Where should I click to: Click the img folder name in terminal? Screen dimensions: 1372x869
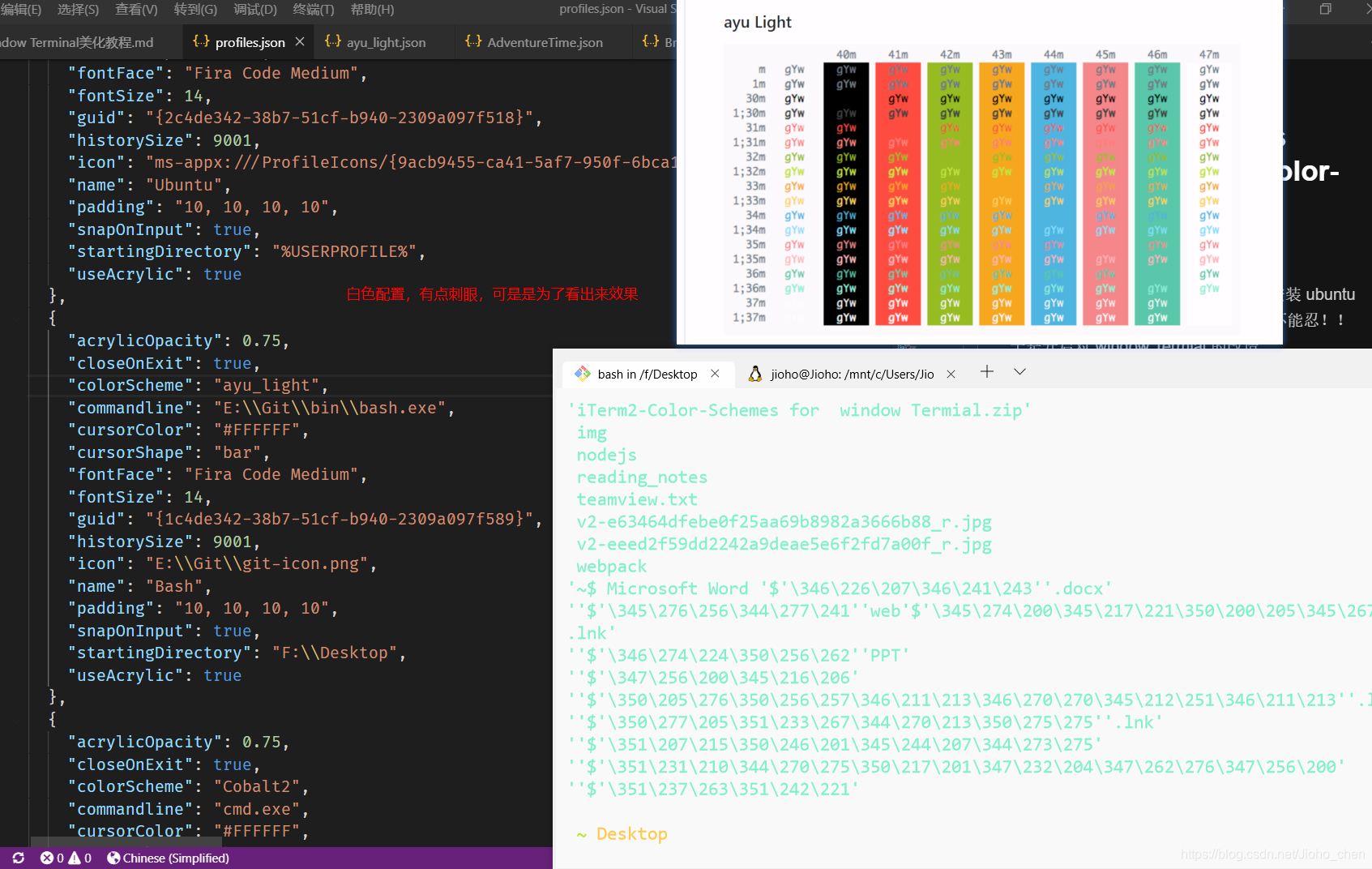pos(592,433)
